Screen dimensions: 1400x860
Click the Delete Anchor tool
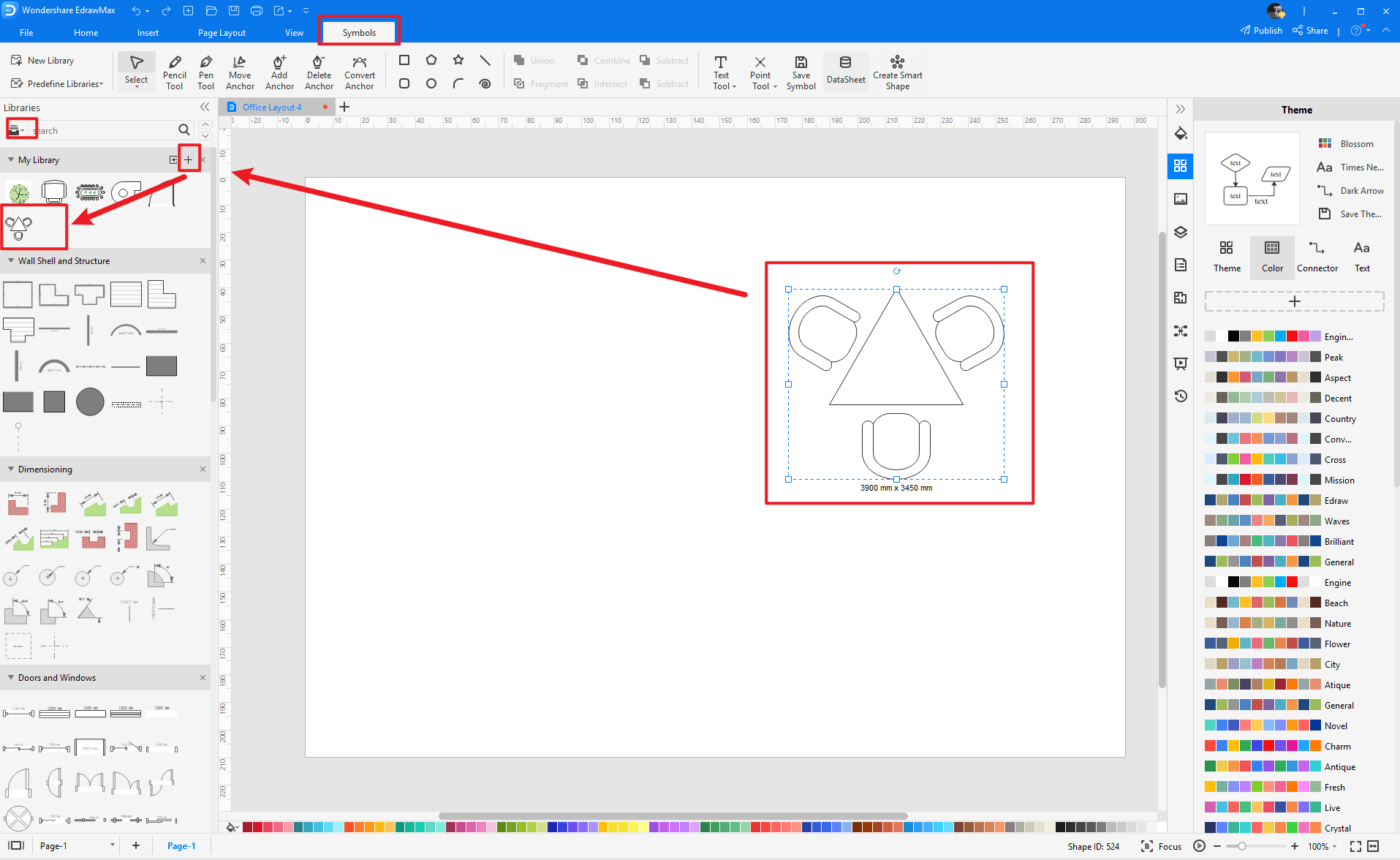319,72
